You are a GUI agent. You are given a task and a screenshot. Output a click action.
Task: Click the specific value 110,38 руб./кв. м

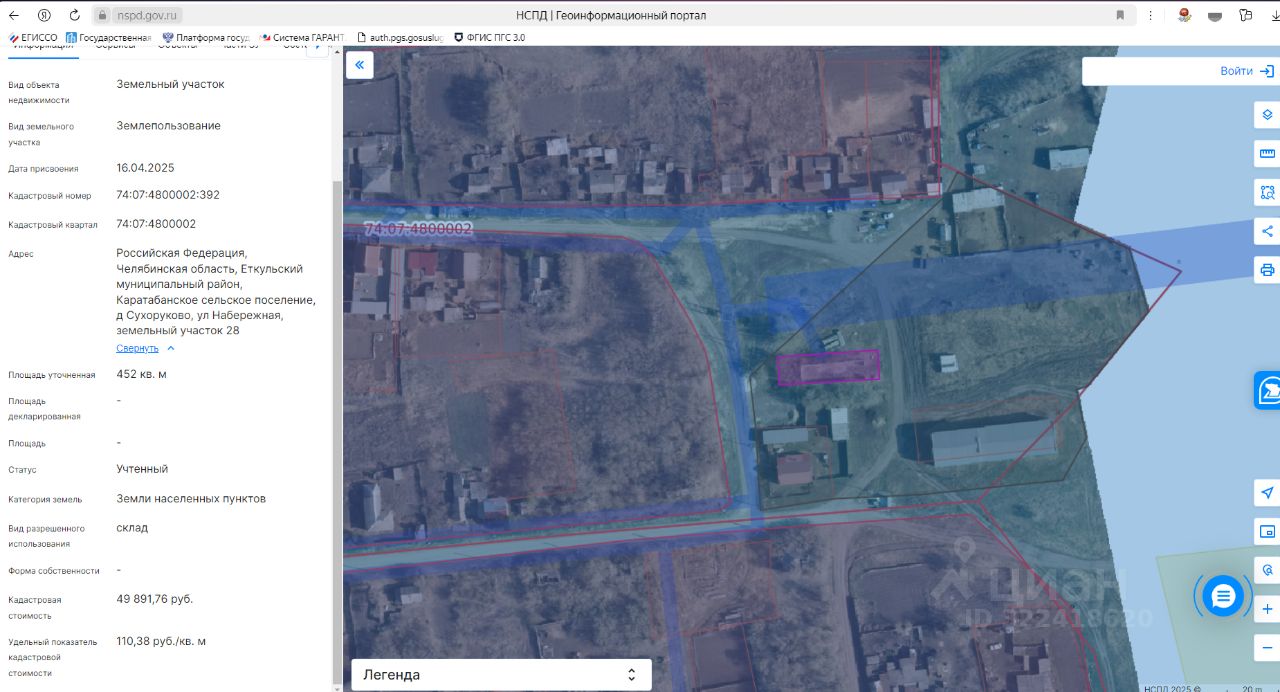click(x=161, y=641)
